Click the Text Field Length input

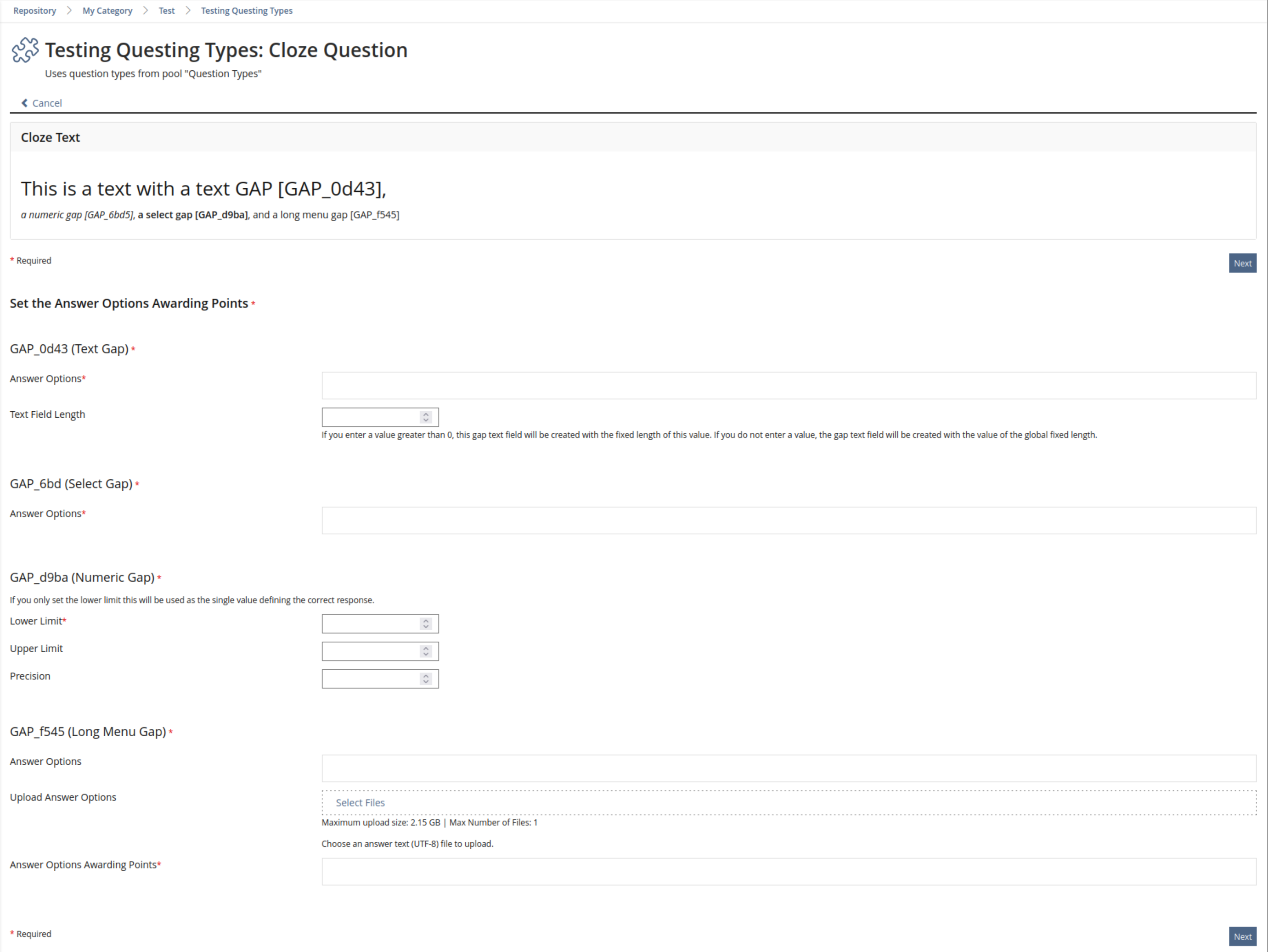(x=370, y=417)
